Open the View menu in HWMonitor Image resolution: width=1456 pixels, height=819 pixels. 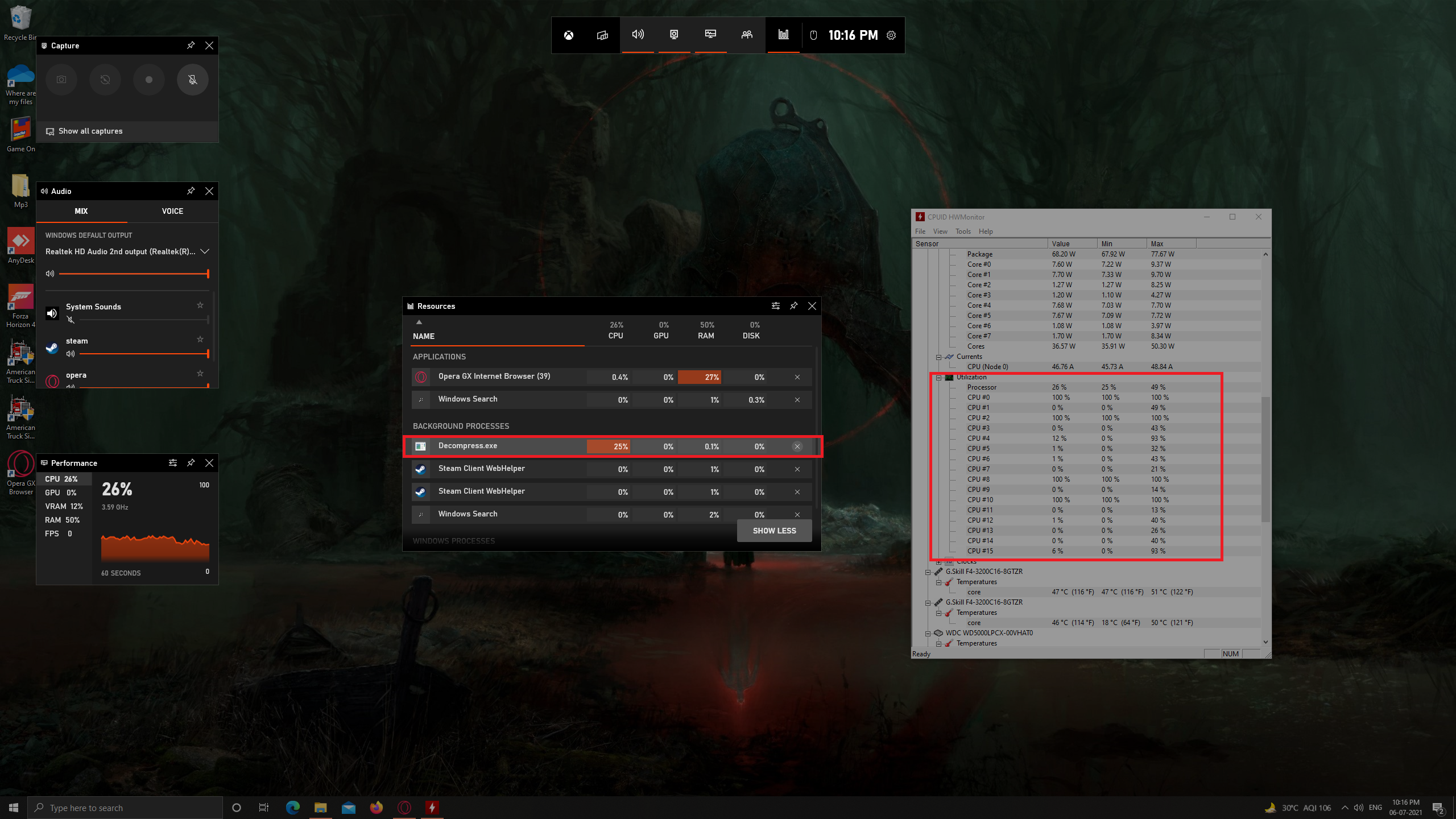(940, 231)
